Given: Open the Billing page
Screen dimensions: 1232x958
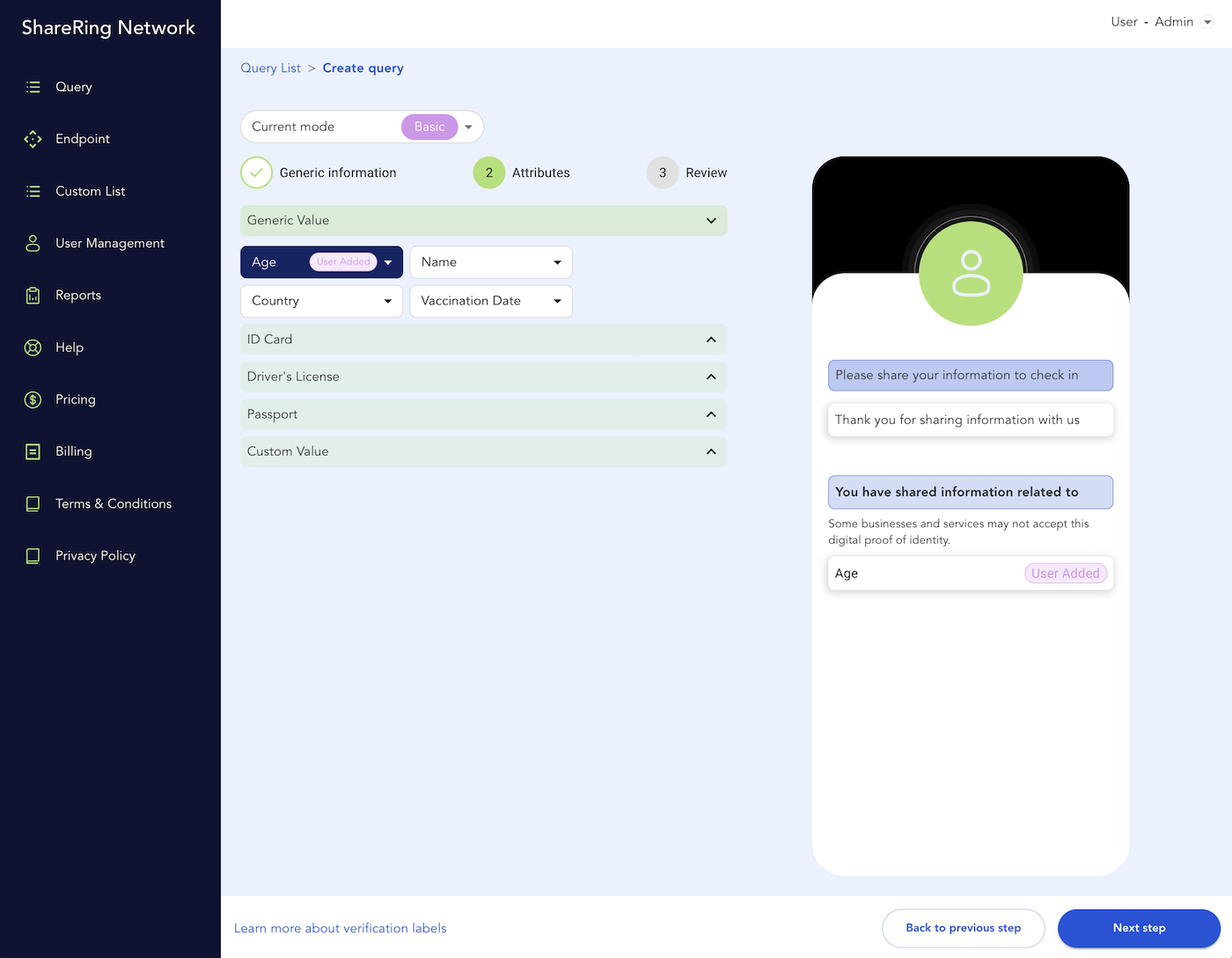Looking at the screenshot, I should [74, 451].
